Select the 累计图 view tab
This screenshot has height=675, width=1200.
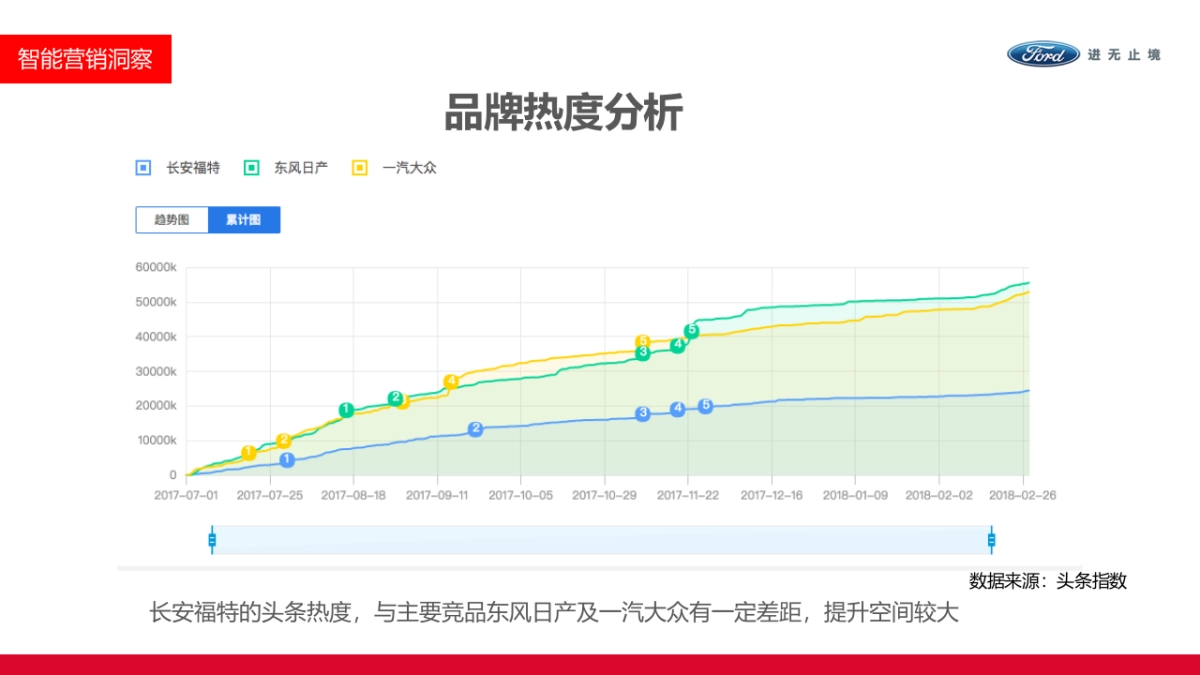click(x=245, y=219)
